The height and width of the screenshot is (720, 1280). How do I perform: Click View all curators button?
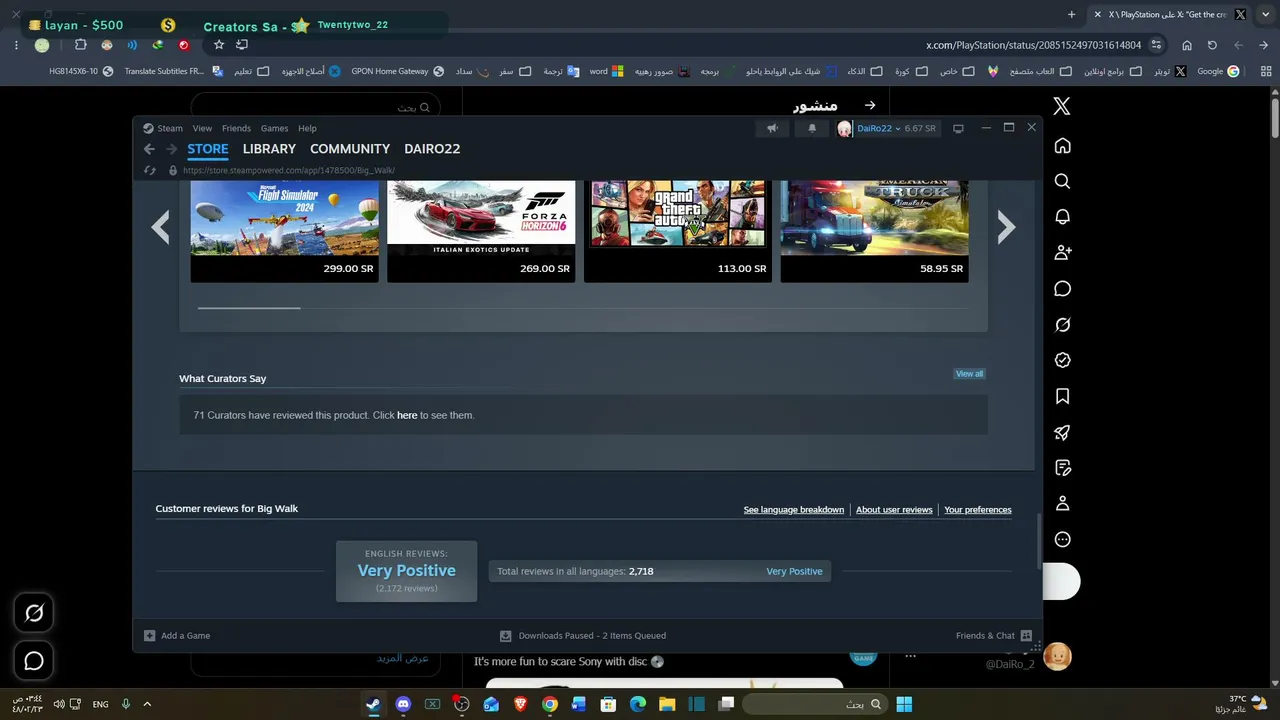point(969,374)
